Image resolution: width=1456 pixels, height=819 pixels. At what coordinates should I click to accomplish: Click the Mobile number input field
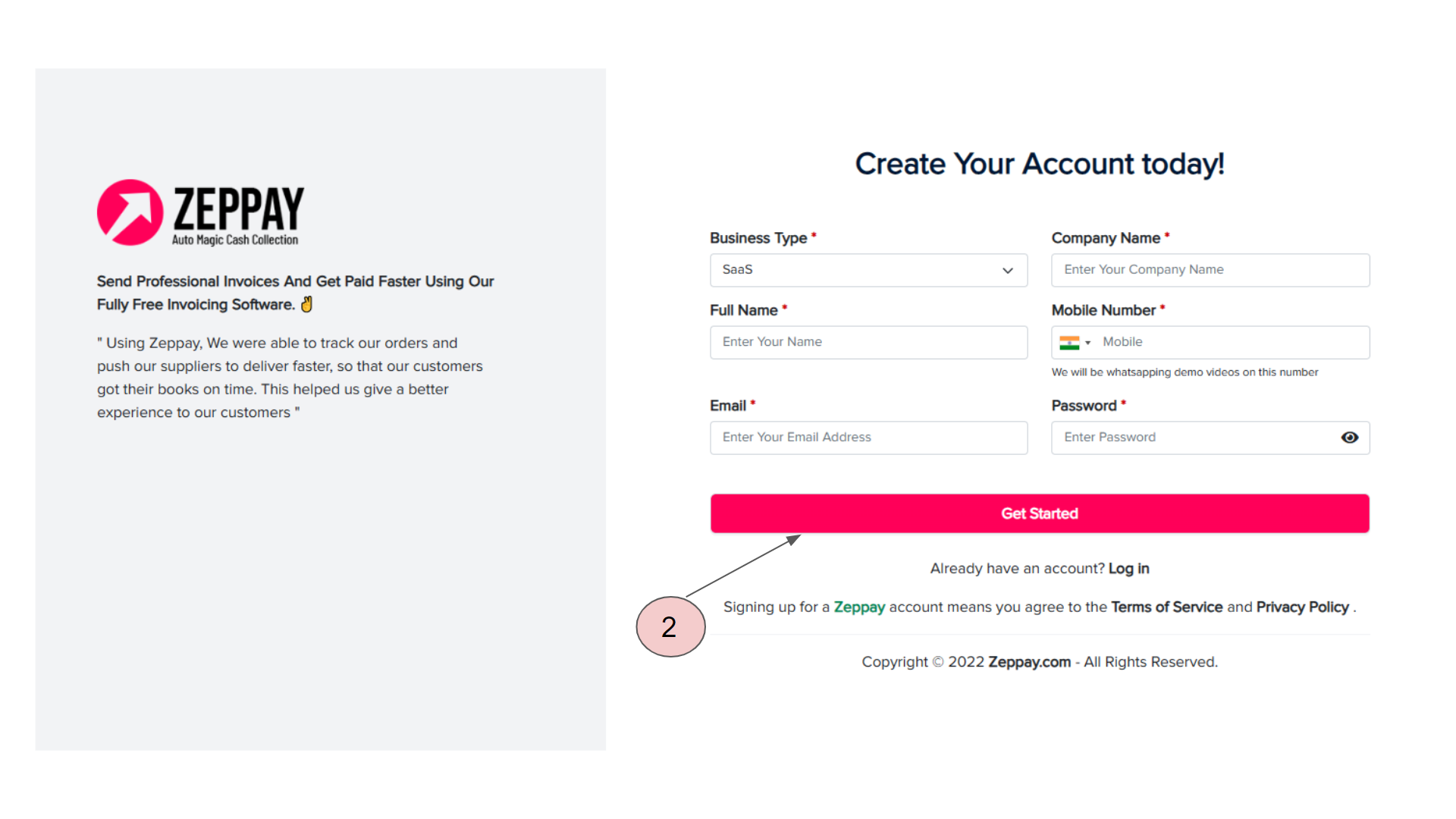1228,342
